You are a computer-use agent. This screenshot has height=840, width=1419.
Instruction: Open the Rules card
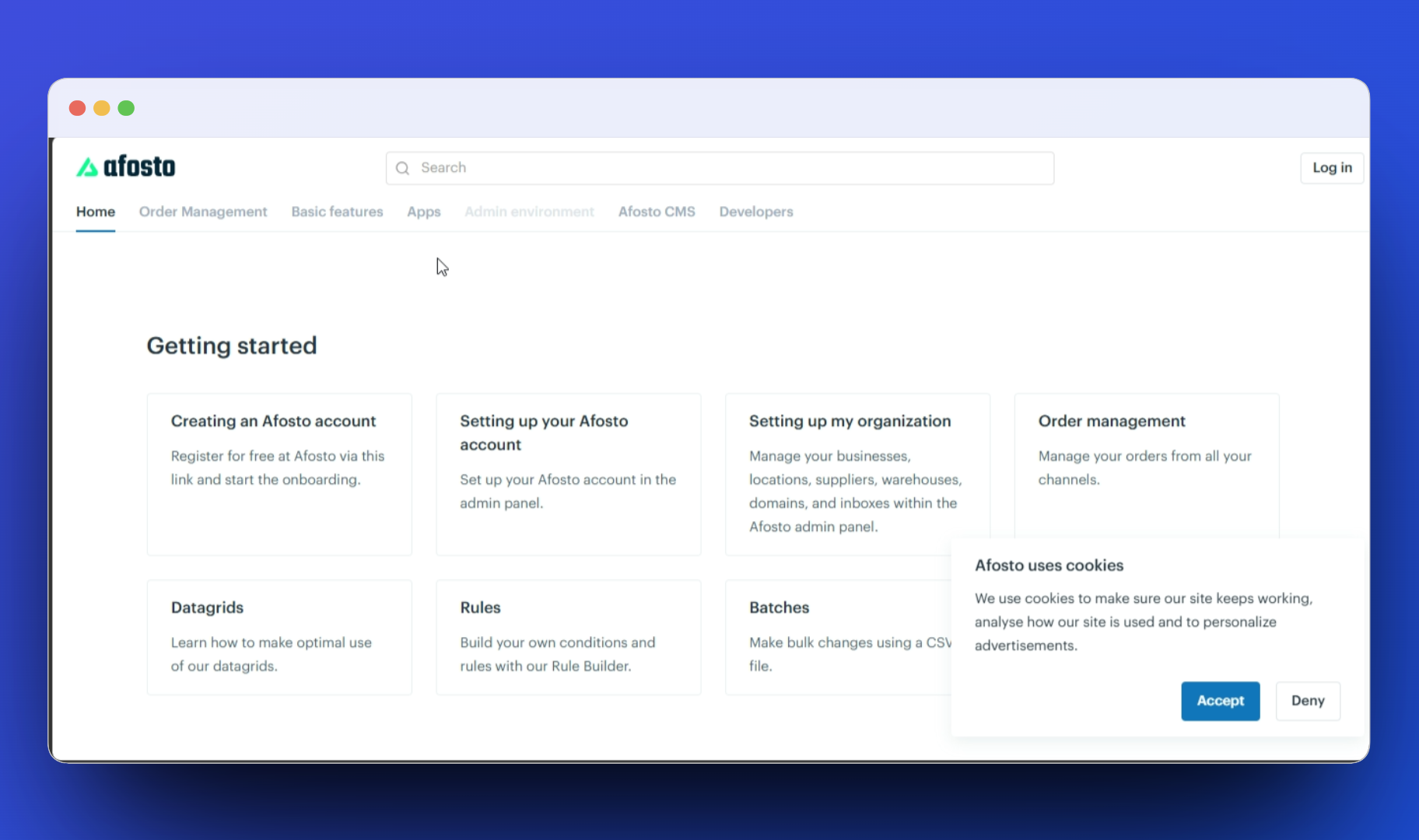[569, 637]
